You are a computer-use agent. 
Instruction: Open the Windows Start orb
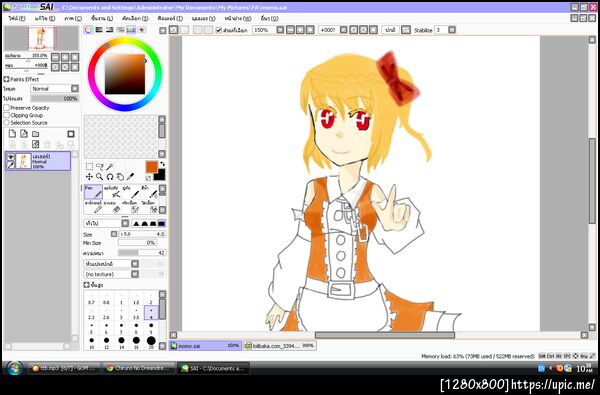15,368
